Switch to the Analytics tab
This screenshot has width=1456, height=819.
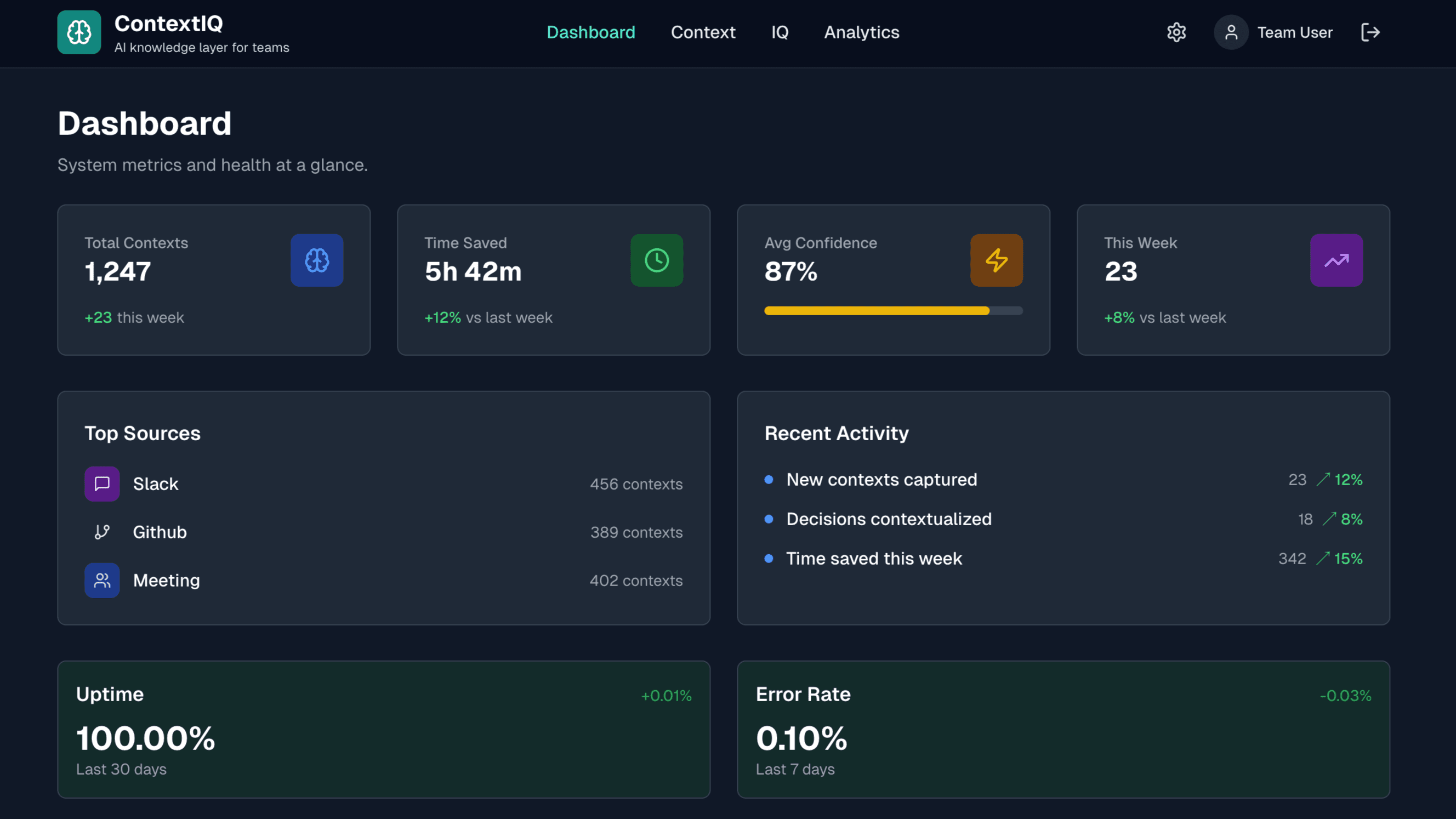[861, 32]
